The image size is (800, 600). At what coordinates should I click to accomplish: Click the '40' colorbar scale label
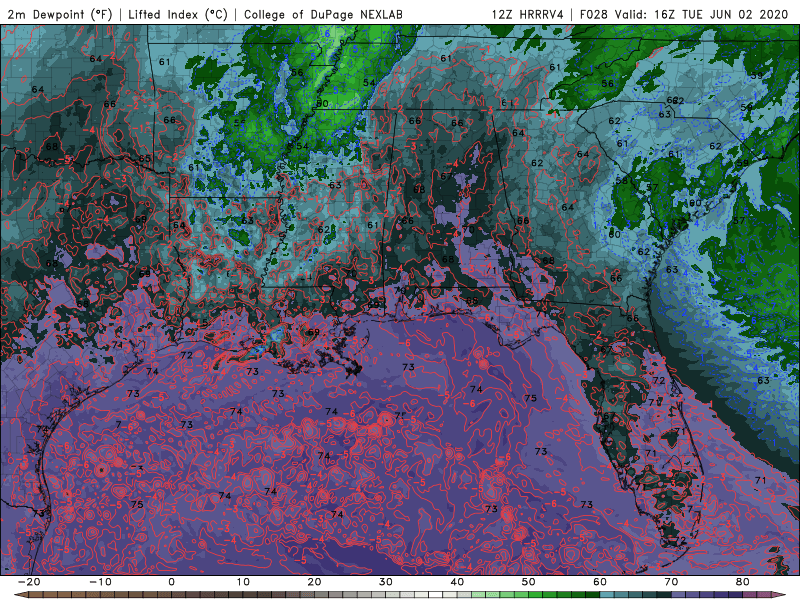457,582
